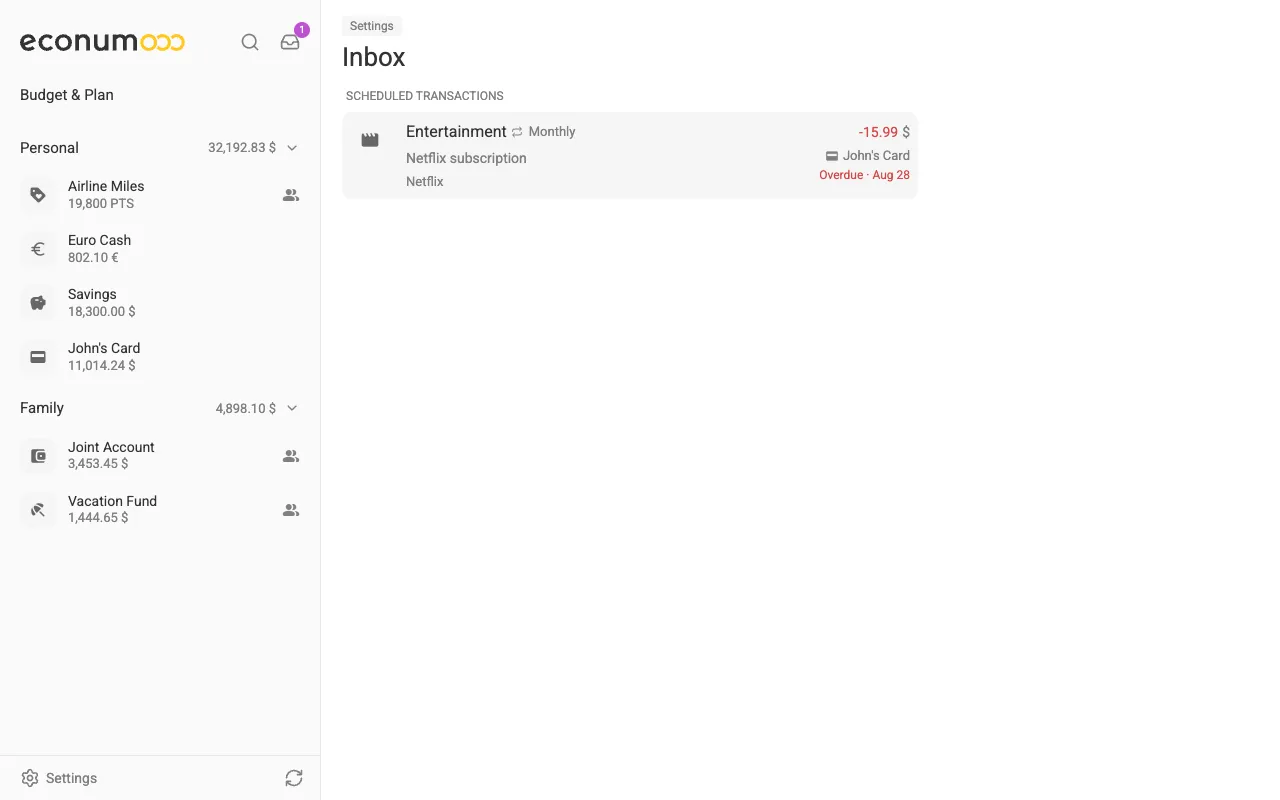Click the Entertainment clapperboard icon

(370, 140)
